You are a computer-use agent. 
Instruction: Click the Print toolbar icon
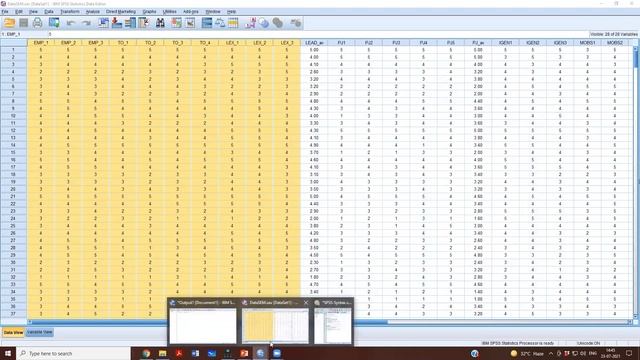pyautogui.click(x=38, y=23)
